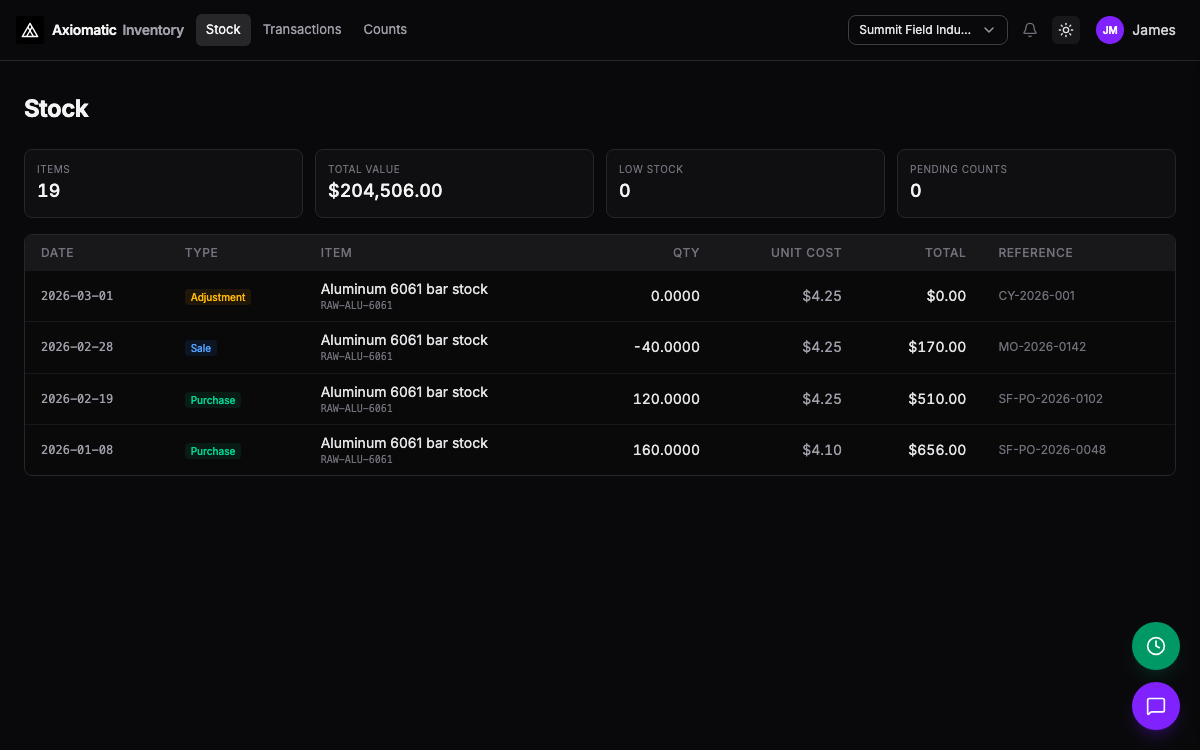Click the 0.0000 quantity cell
1200x750 pixels.
pyautogui.click(x=675, y=296)
